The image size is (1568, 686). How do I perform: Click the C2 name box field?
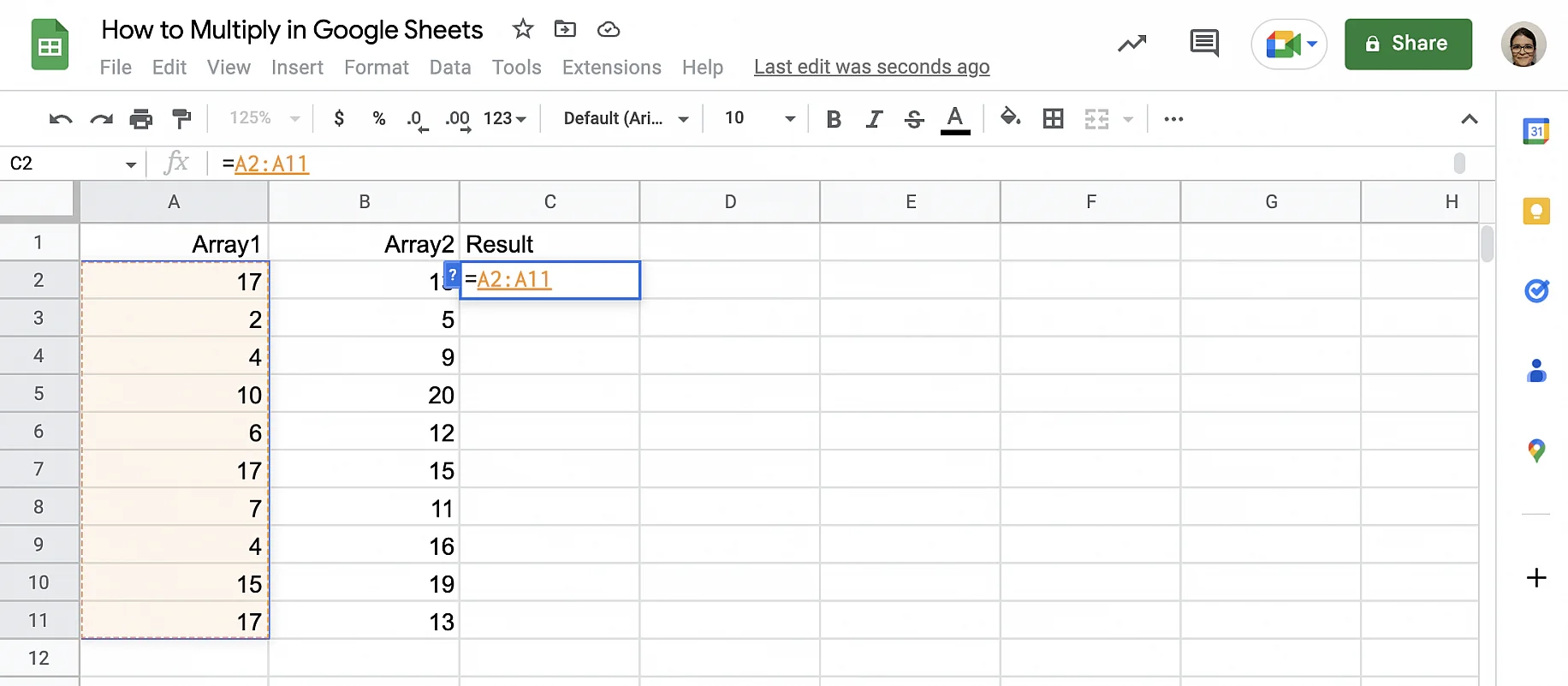coord(64,164)
